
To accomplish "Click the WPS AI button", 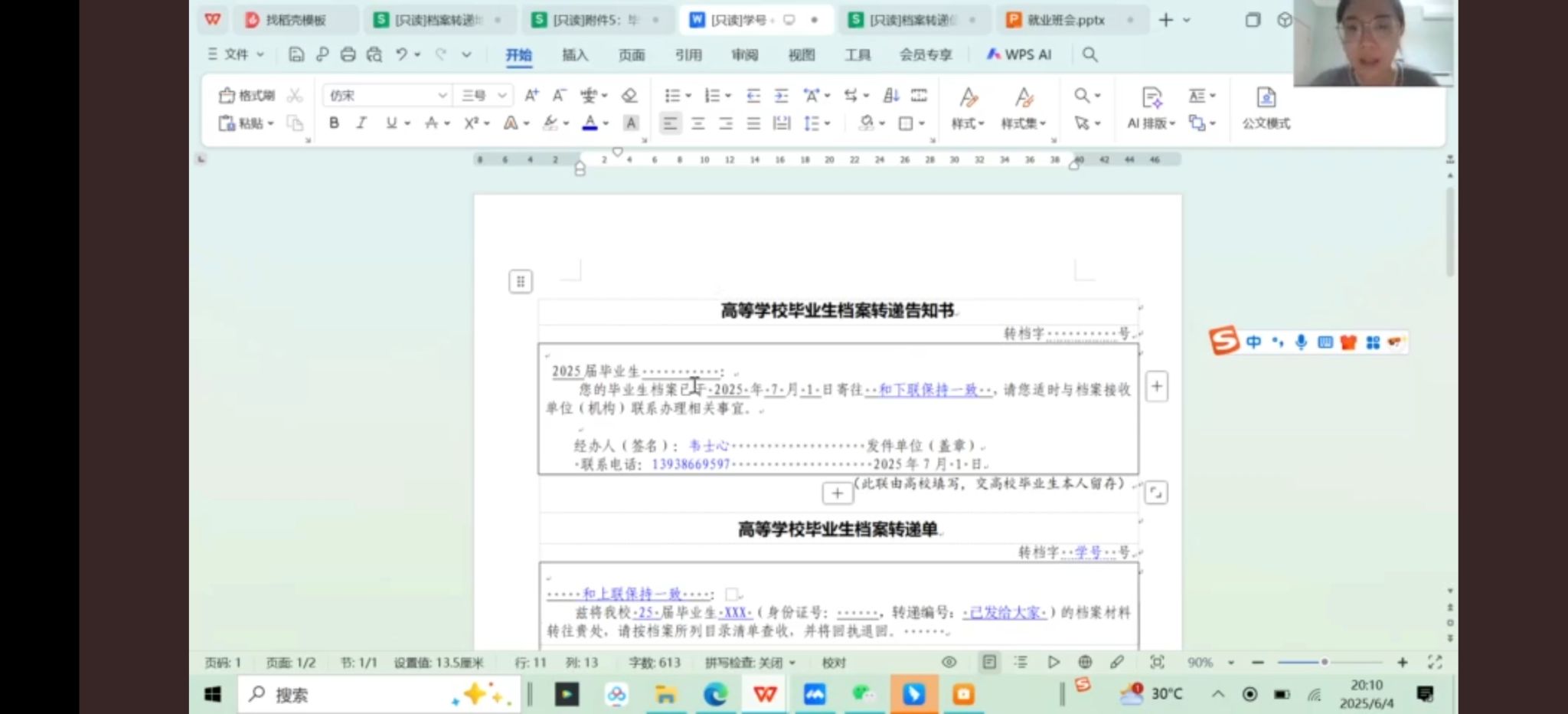I will click(x=1019, y=54).
